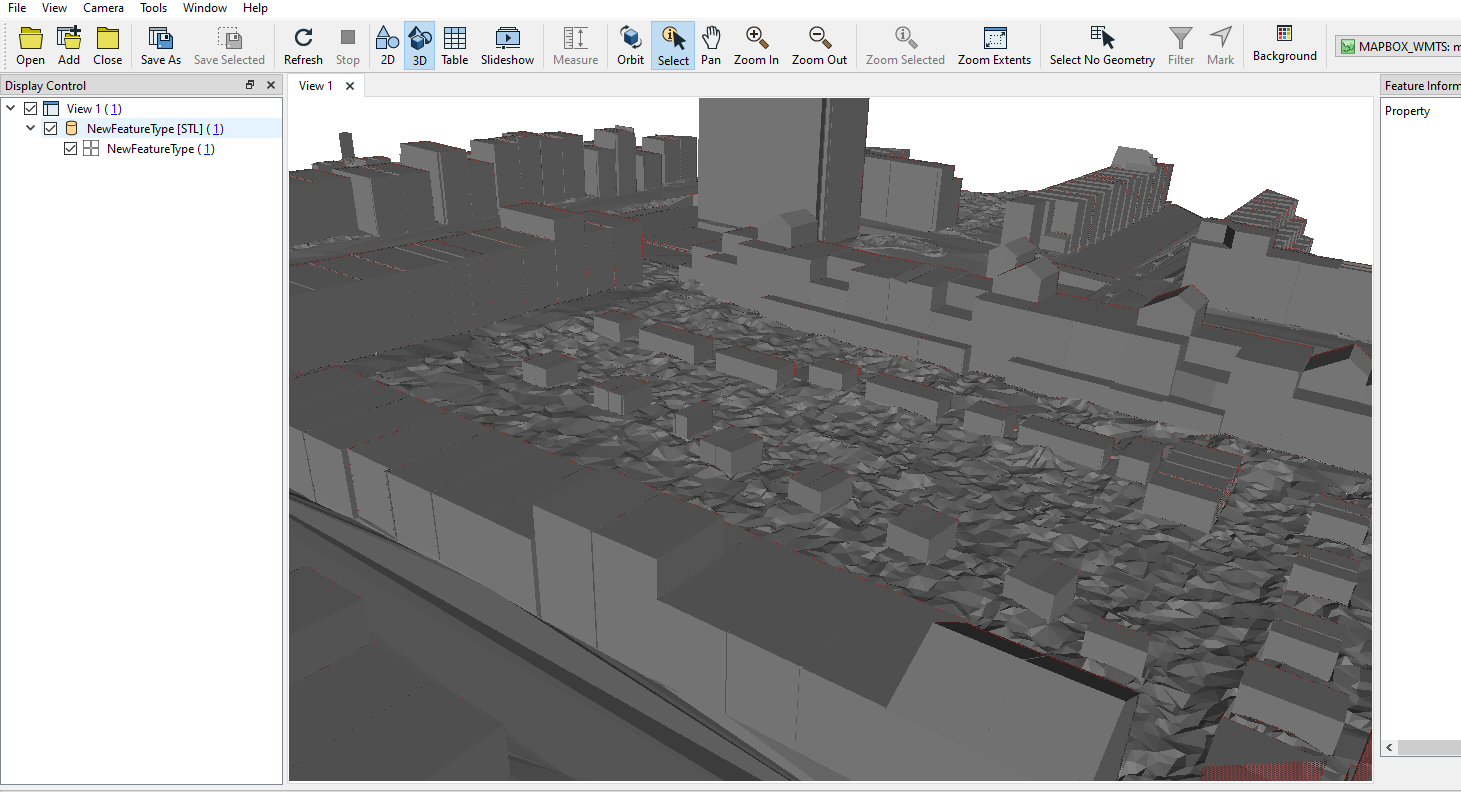The image size is (1461, 792).
Task: Click count link beside NewFeatureType layer
Action: point(208,148)
